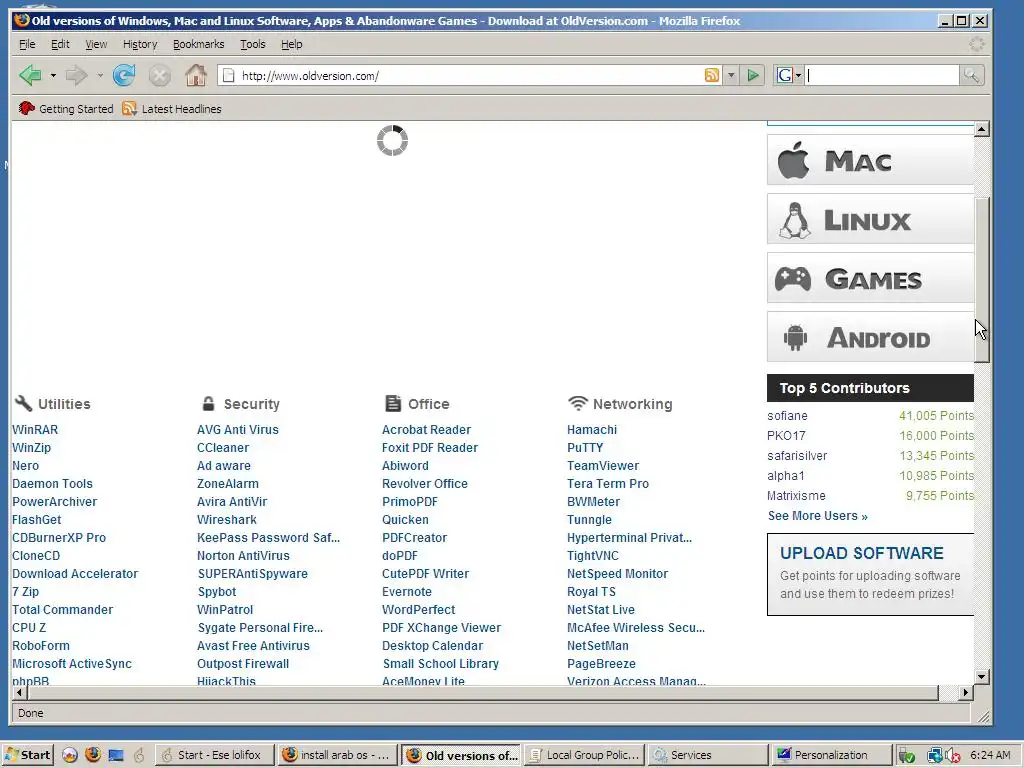Go to the Home page icon
This screenshot has height=768, width=1024.
pyautogui.click(x=196, y=76)
